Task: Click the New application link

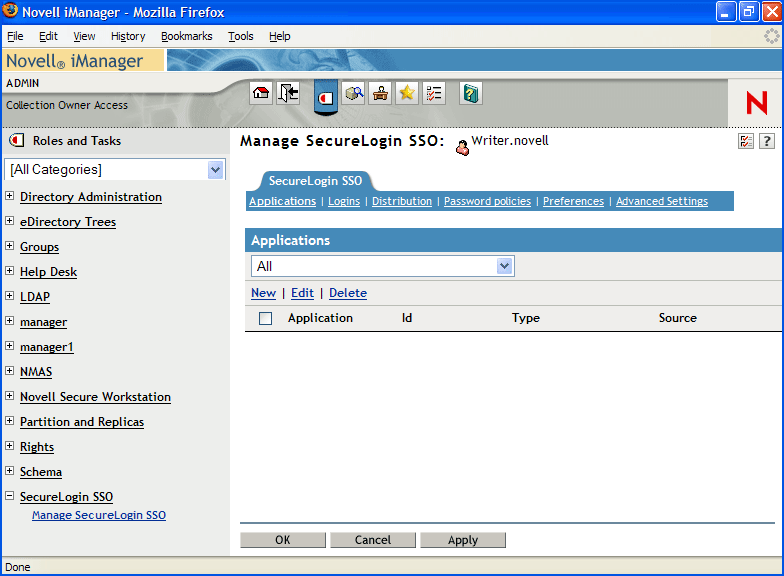Action: coord(264,293)
